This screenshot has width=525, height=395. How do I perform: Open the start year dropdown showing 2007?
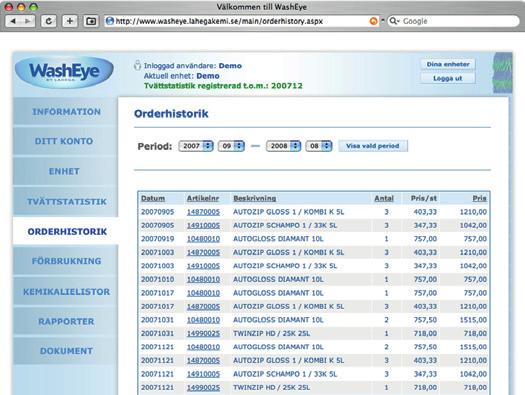pyautogui.click(x=196, y=146)
